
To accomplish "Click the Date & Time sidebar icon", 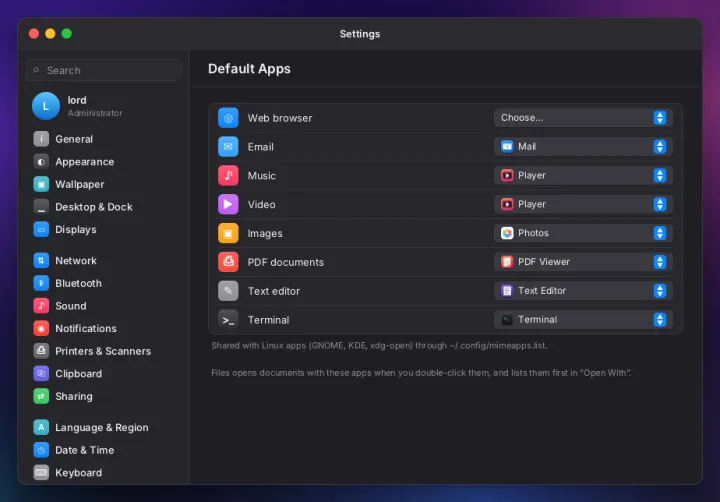I will [x=41, y=450].
